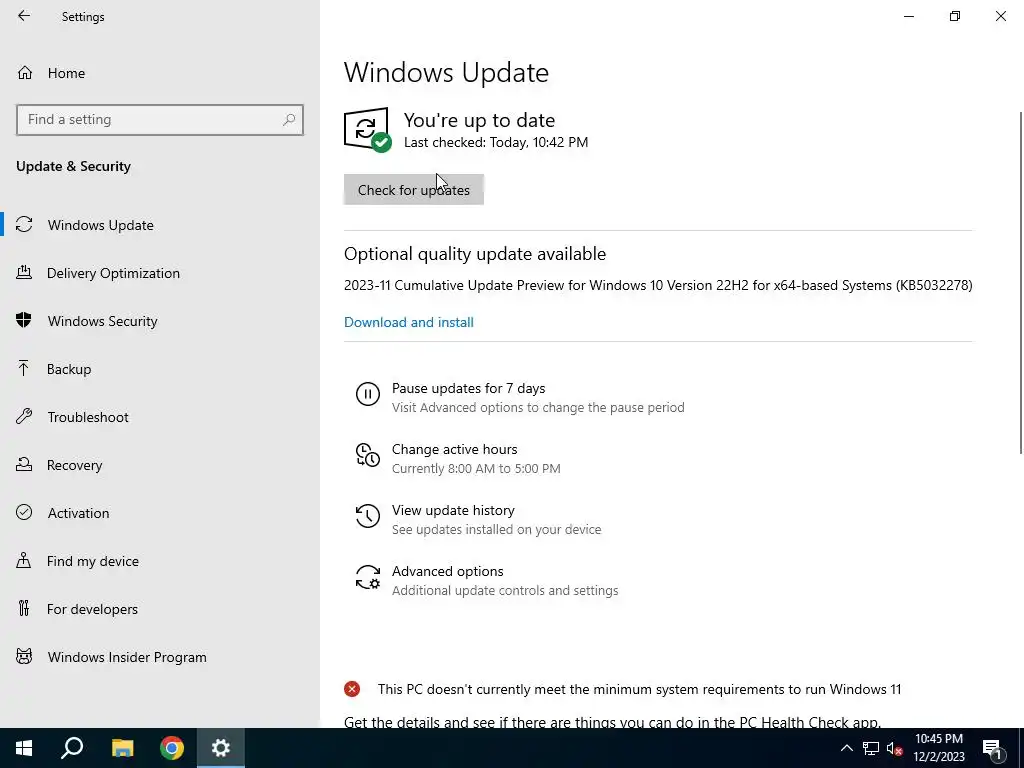Click 'Additional update controls and settings' text
This screenshot has width=1024, height=768.
pos(505,590)
